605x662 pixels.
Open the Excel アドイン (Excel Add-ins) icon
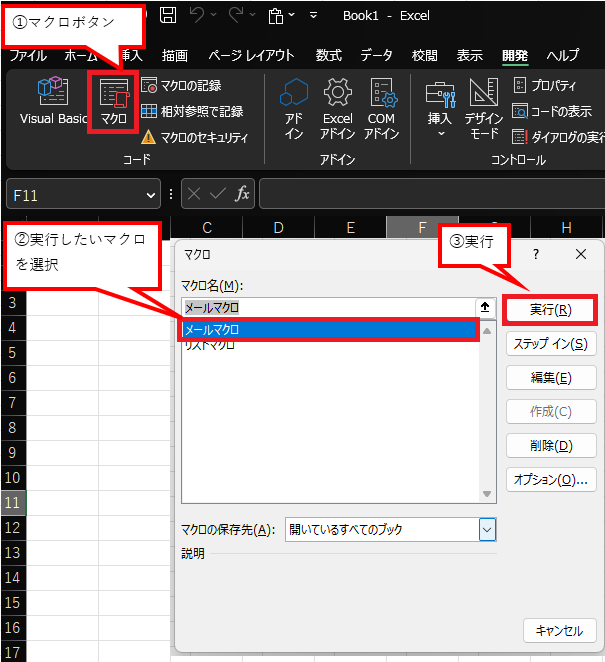(338, 108)
